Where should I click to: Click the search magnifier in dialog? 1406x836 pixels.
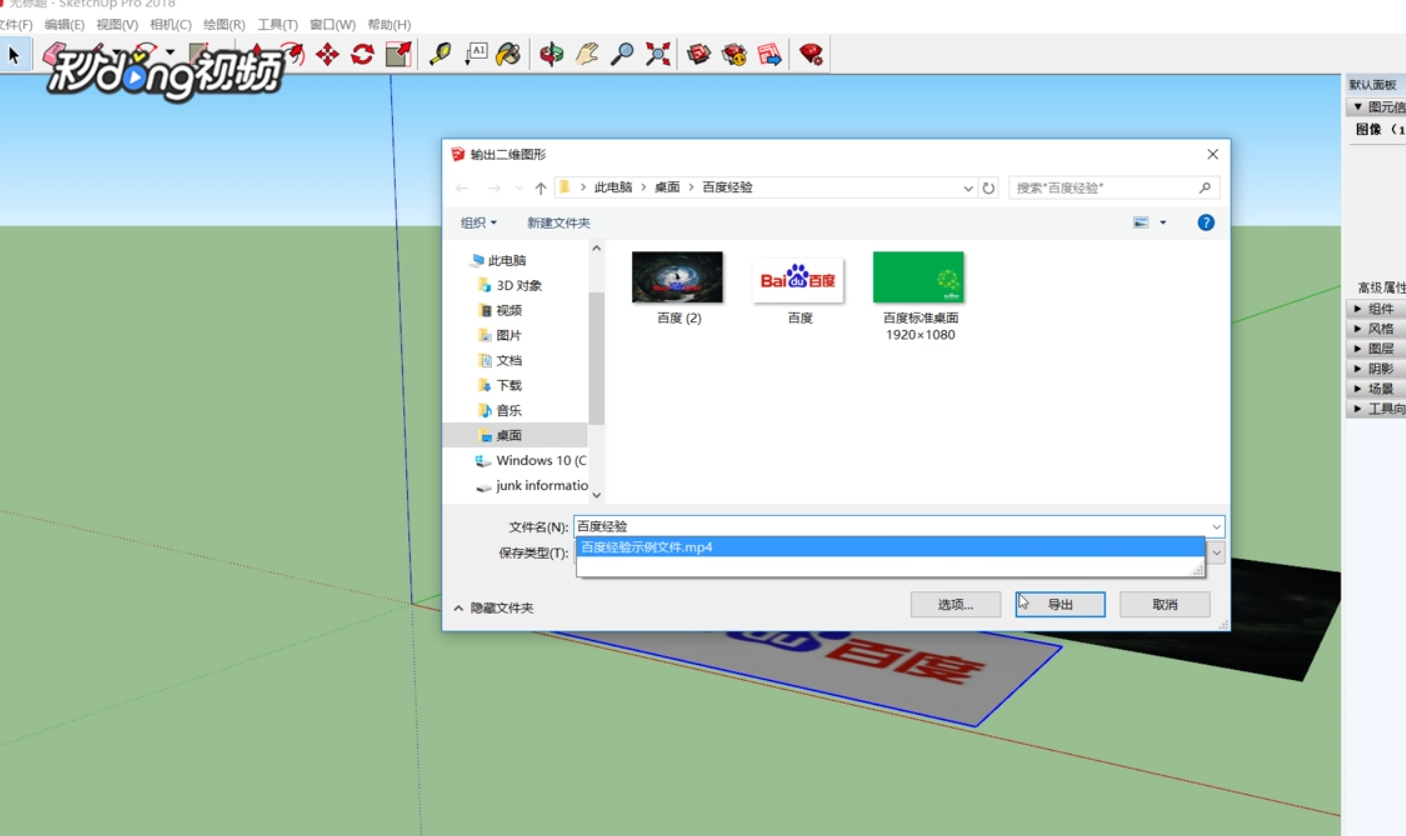click(1205, 187)
